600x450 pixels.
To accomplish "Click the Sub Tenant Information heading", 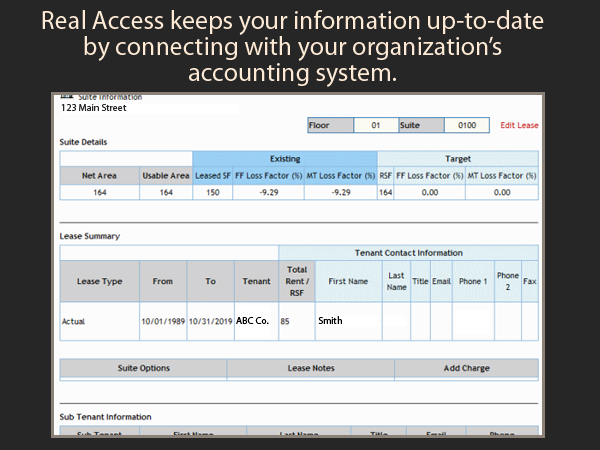I will [106, 417].
